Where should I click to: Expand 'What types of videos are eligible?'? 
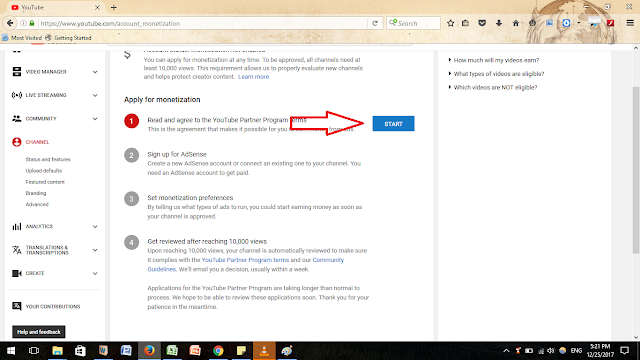(x=496, y=74)
